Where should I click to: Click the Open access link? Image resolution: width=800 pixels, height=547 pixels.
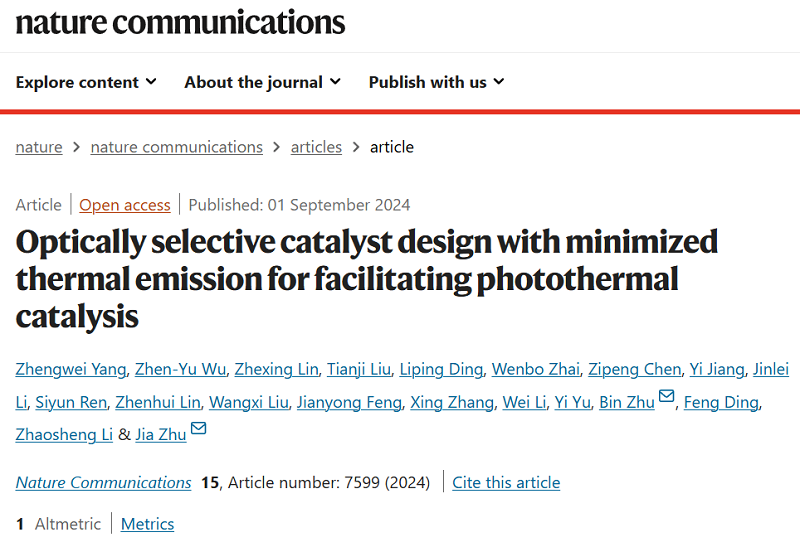click(125, 205)
